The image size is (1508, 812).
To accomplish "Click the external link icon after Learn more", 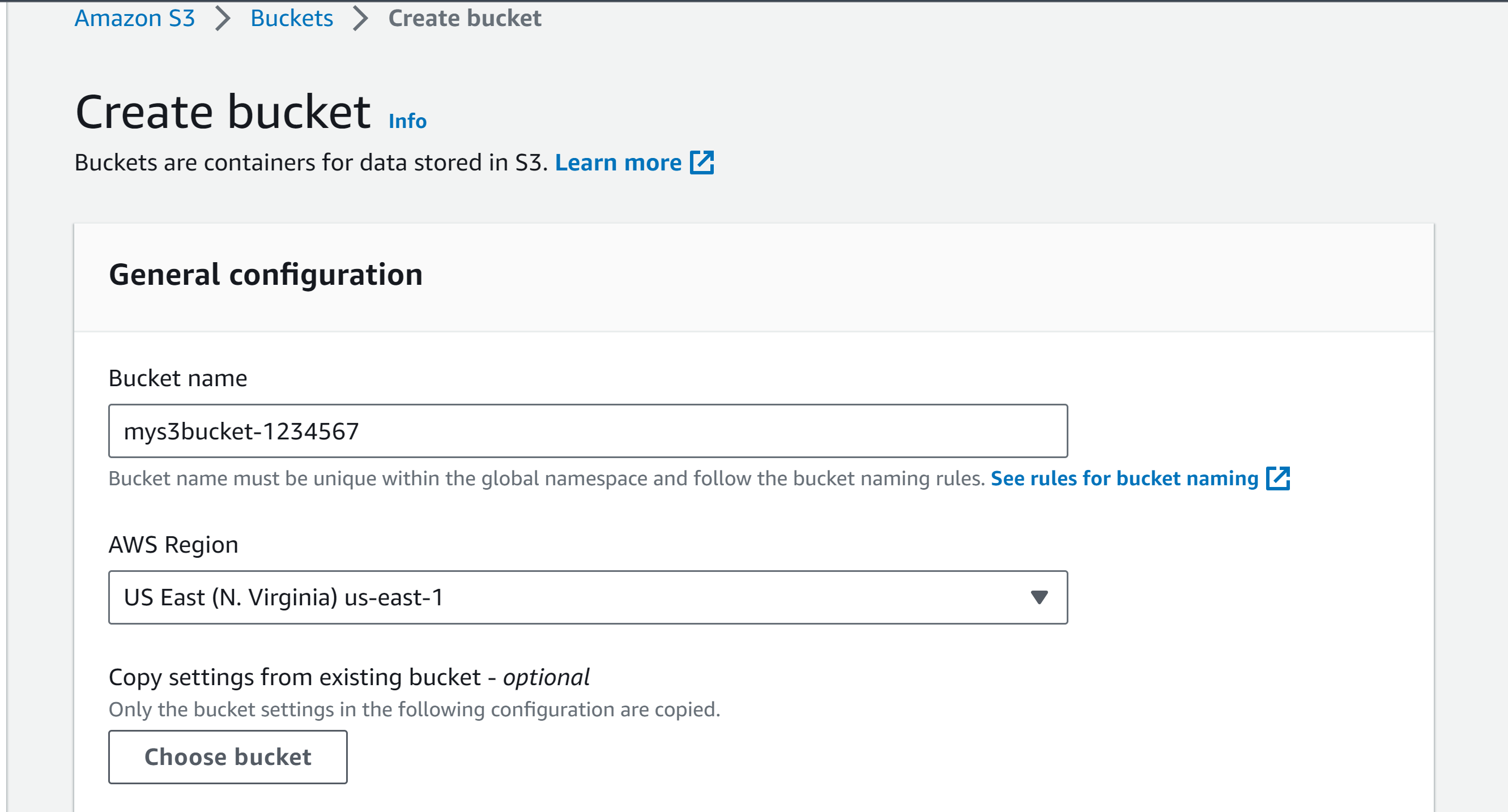I will coord(702,163).
